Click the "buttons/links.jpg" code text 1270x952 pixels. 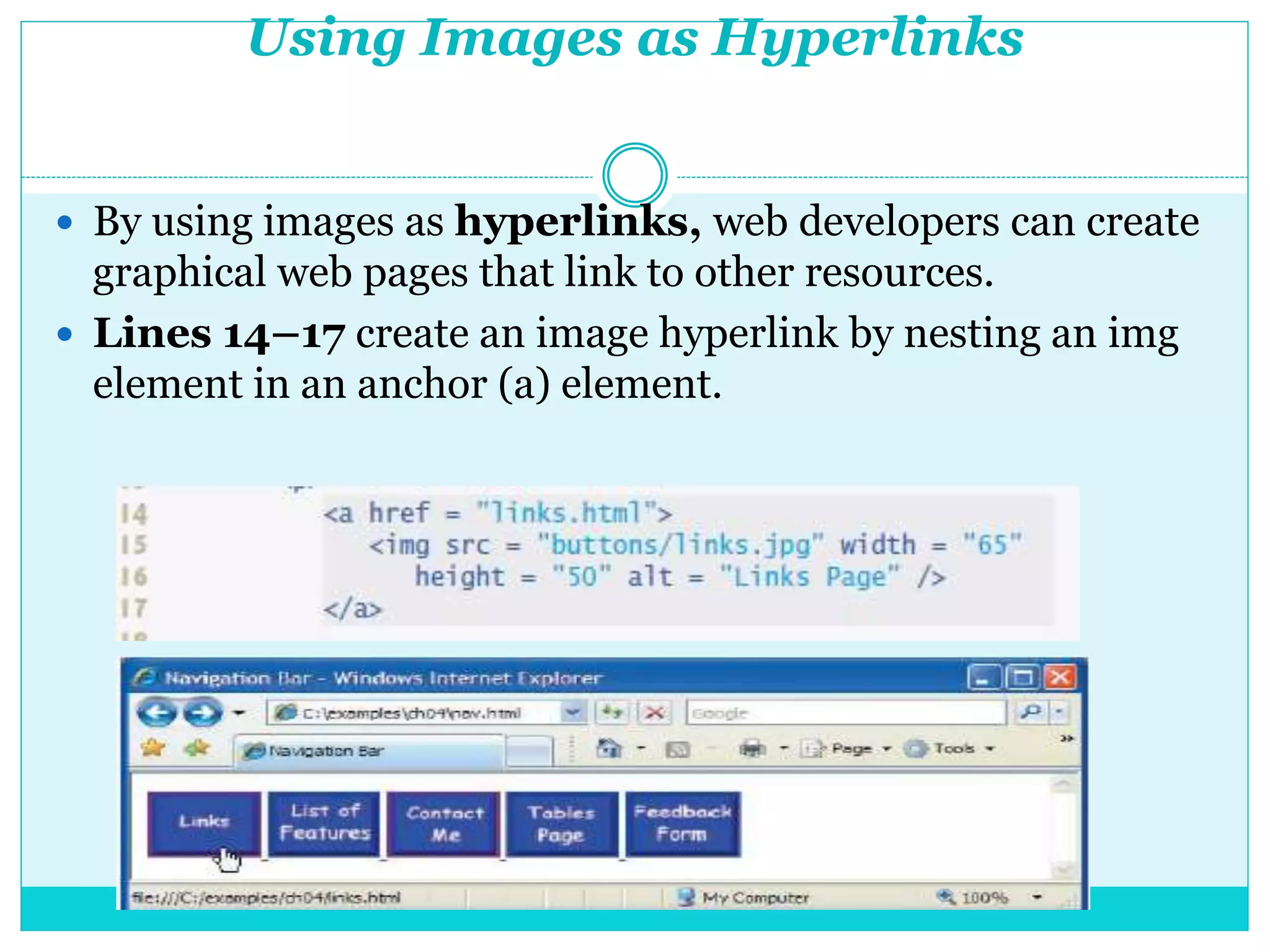680,545
